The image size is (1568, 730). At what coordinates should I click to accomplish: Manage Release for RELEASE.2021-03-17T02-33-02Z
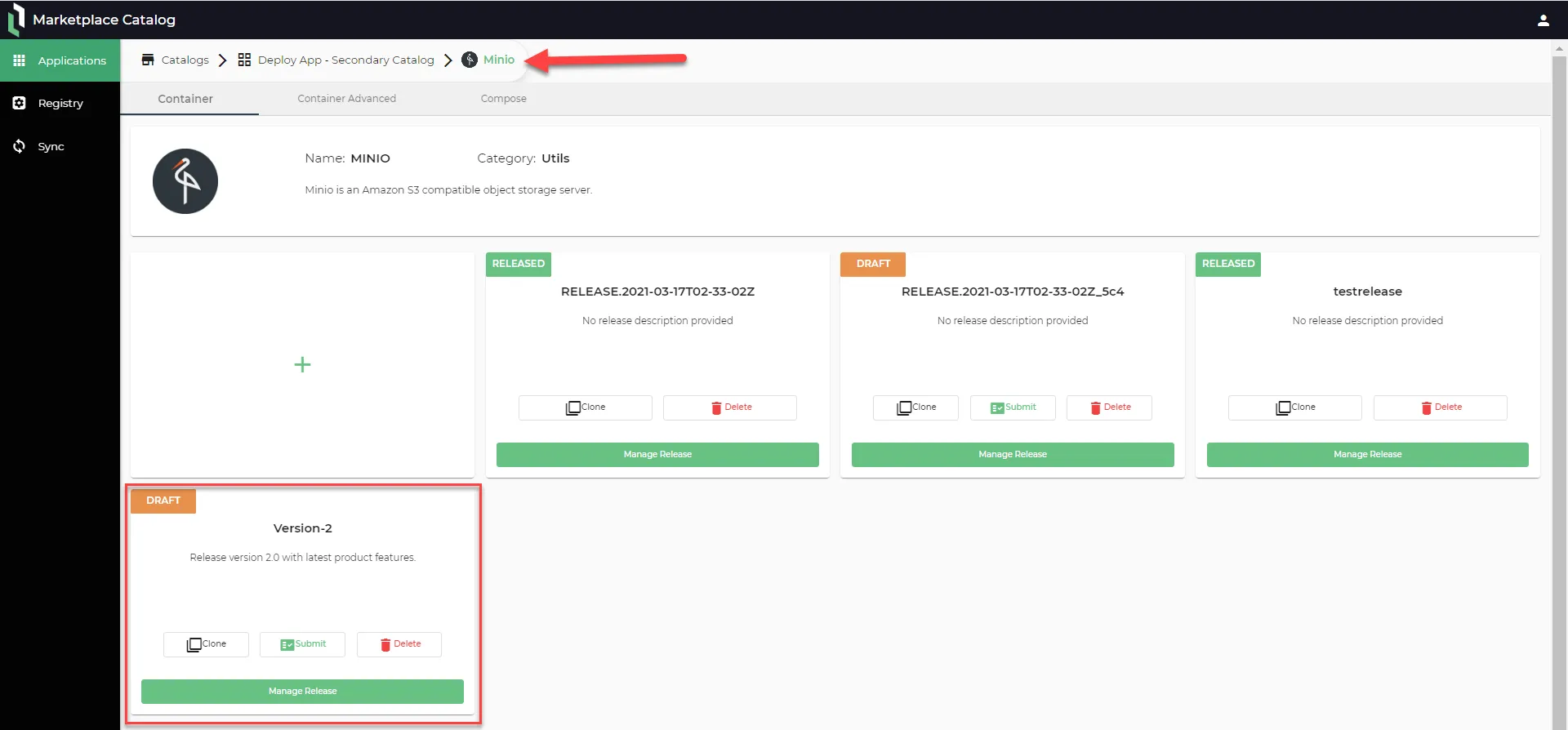coord(657,455)
